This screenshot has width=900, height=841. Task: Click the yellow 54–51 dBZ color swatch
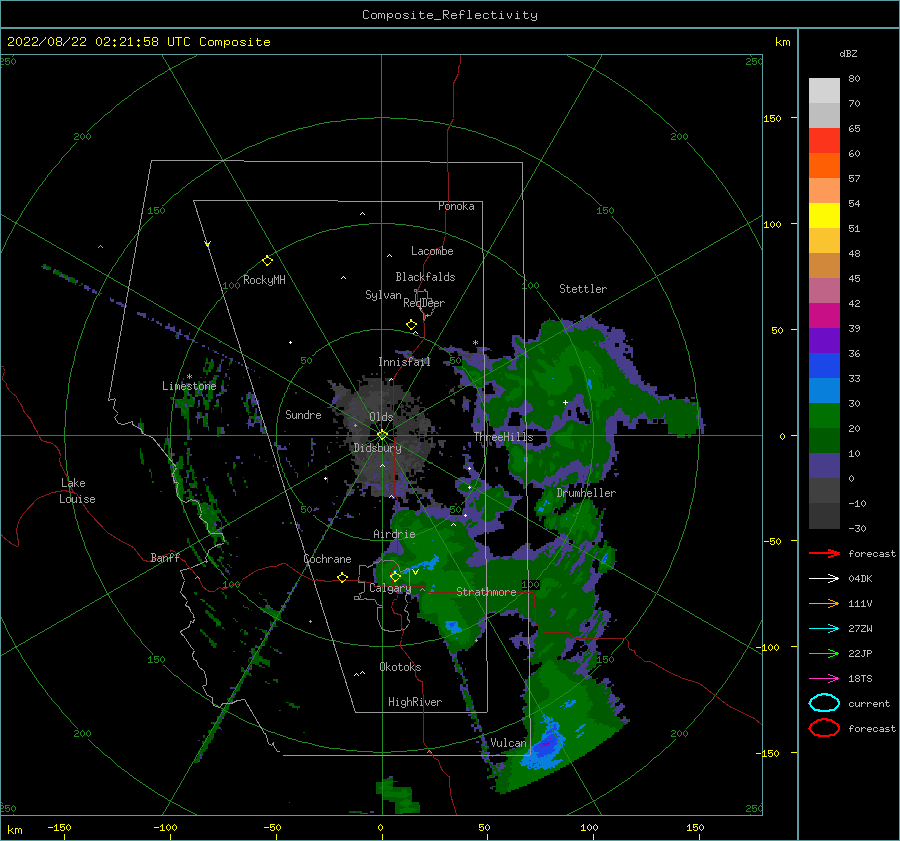tap(824, 216)
